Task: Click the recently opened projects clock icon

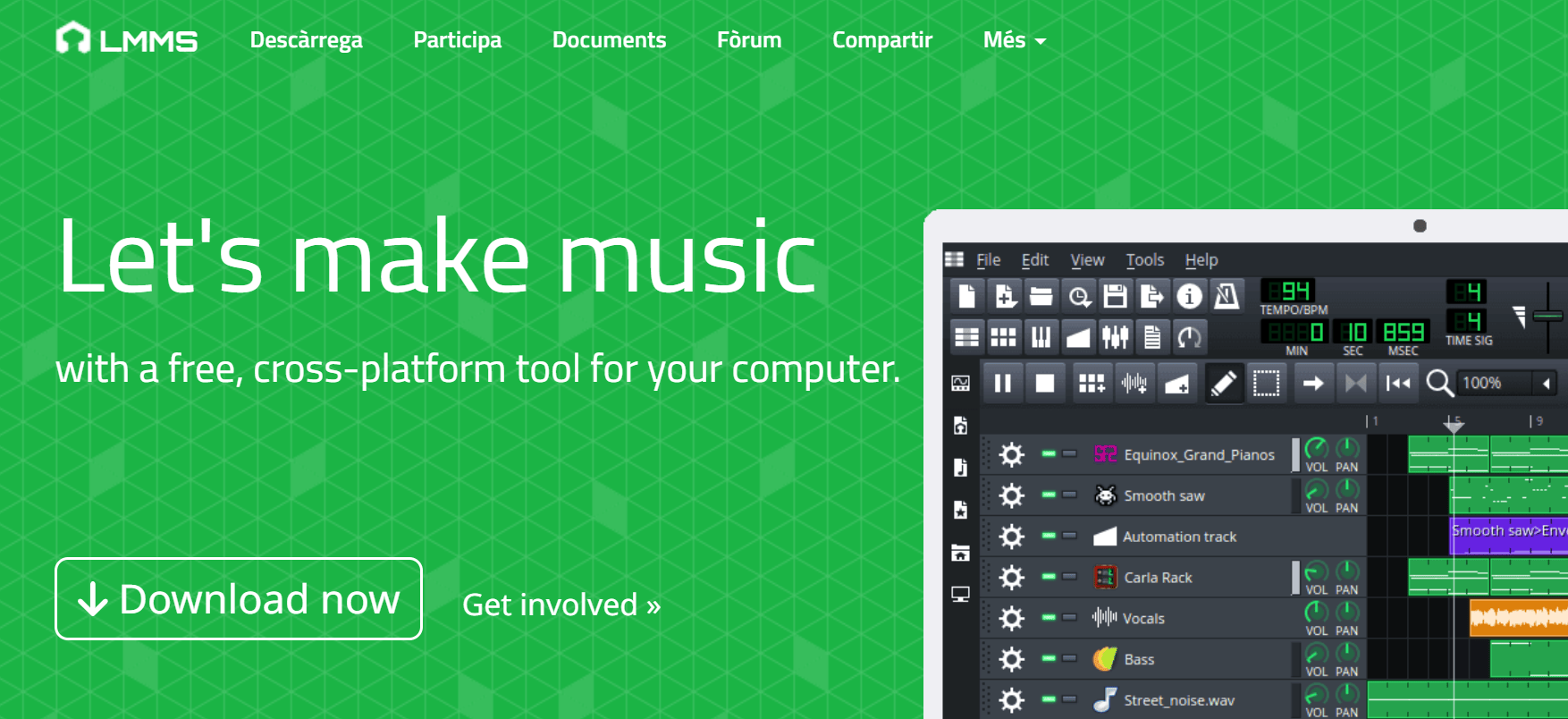Action: [1079, 296]
